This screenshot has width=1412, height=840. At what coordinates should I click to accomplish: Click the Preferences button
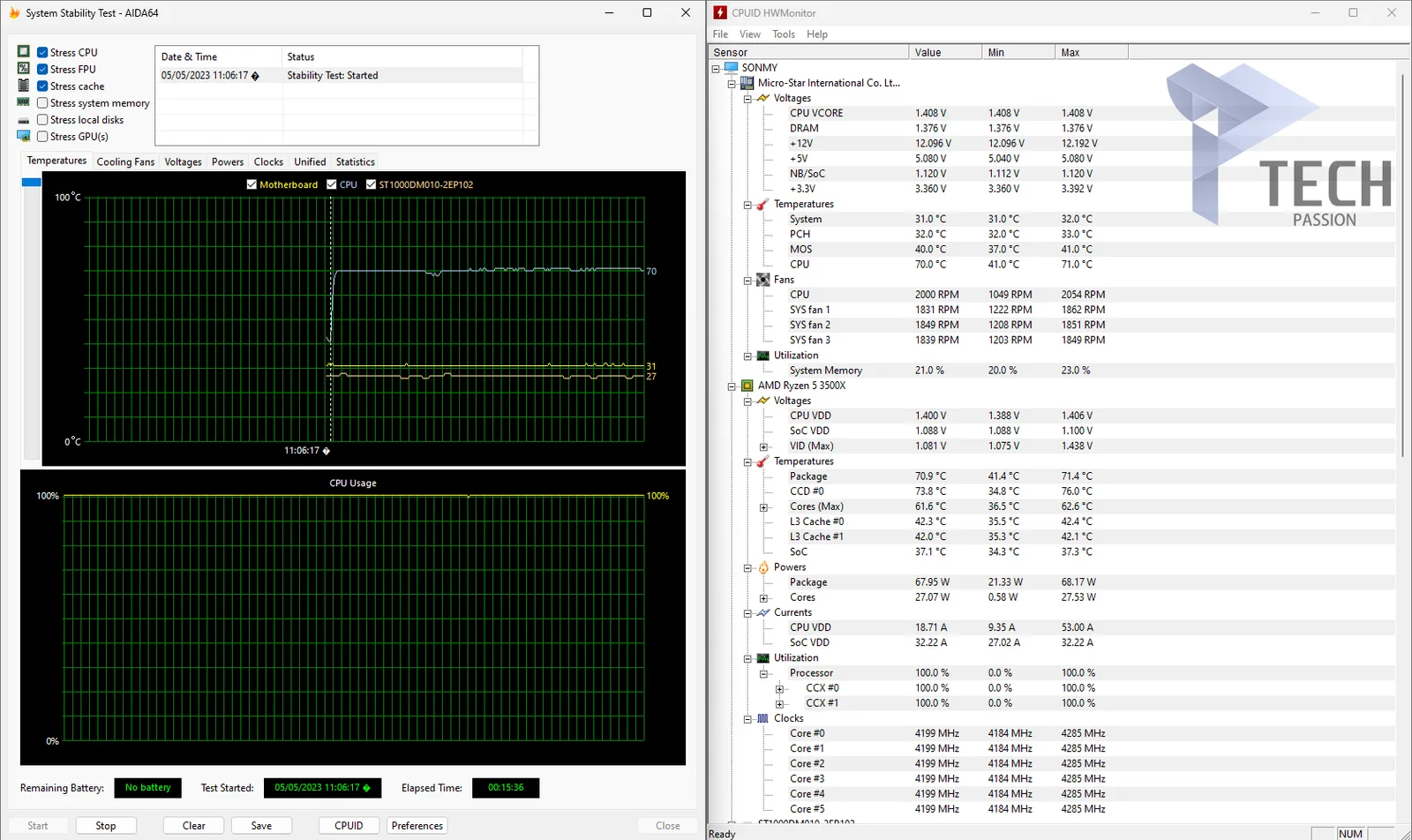[417, 826]
